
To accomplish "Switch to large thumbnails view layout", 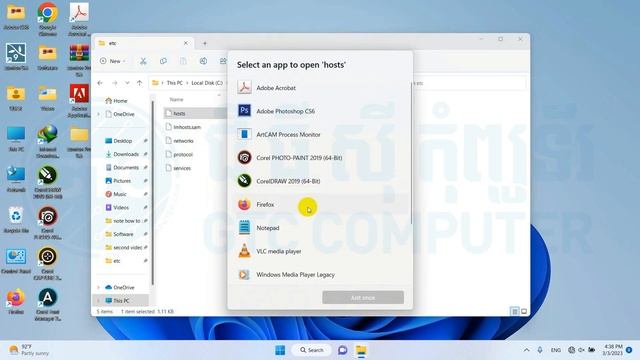I will 524,311.
